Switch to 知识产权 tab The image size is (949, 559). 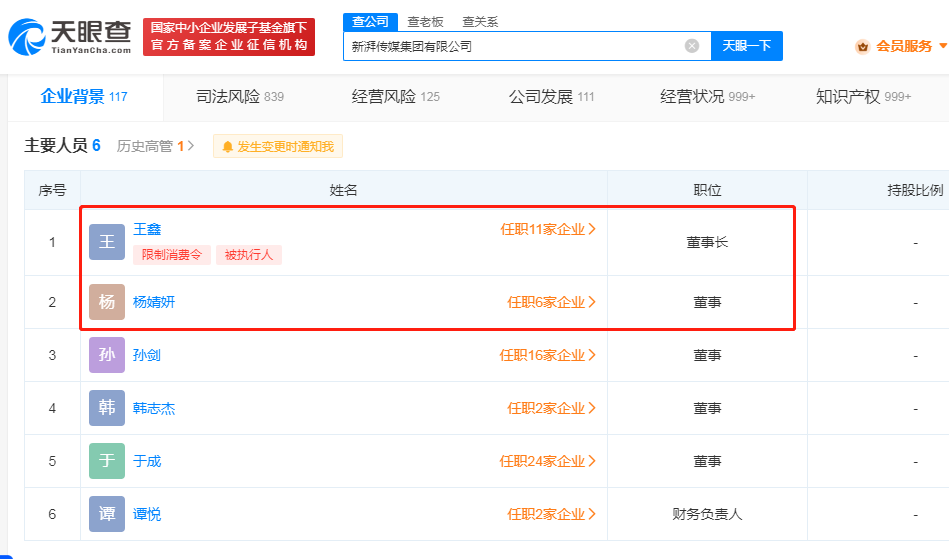pyautogui.click(x=862, y=97)
